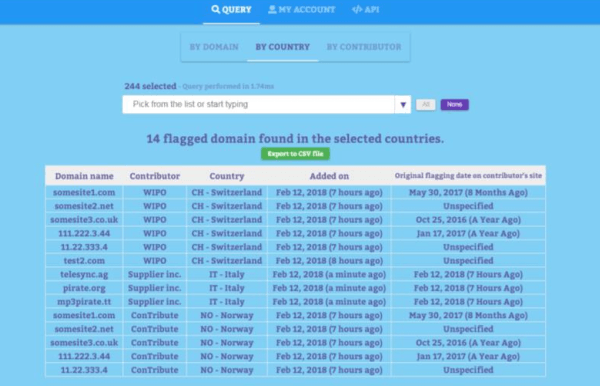The width and height of the screenshot is (600, 386).
Task: Click the person icon beside My Account
Action: coord(272,10)
